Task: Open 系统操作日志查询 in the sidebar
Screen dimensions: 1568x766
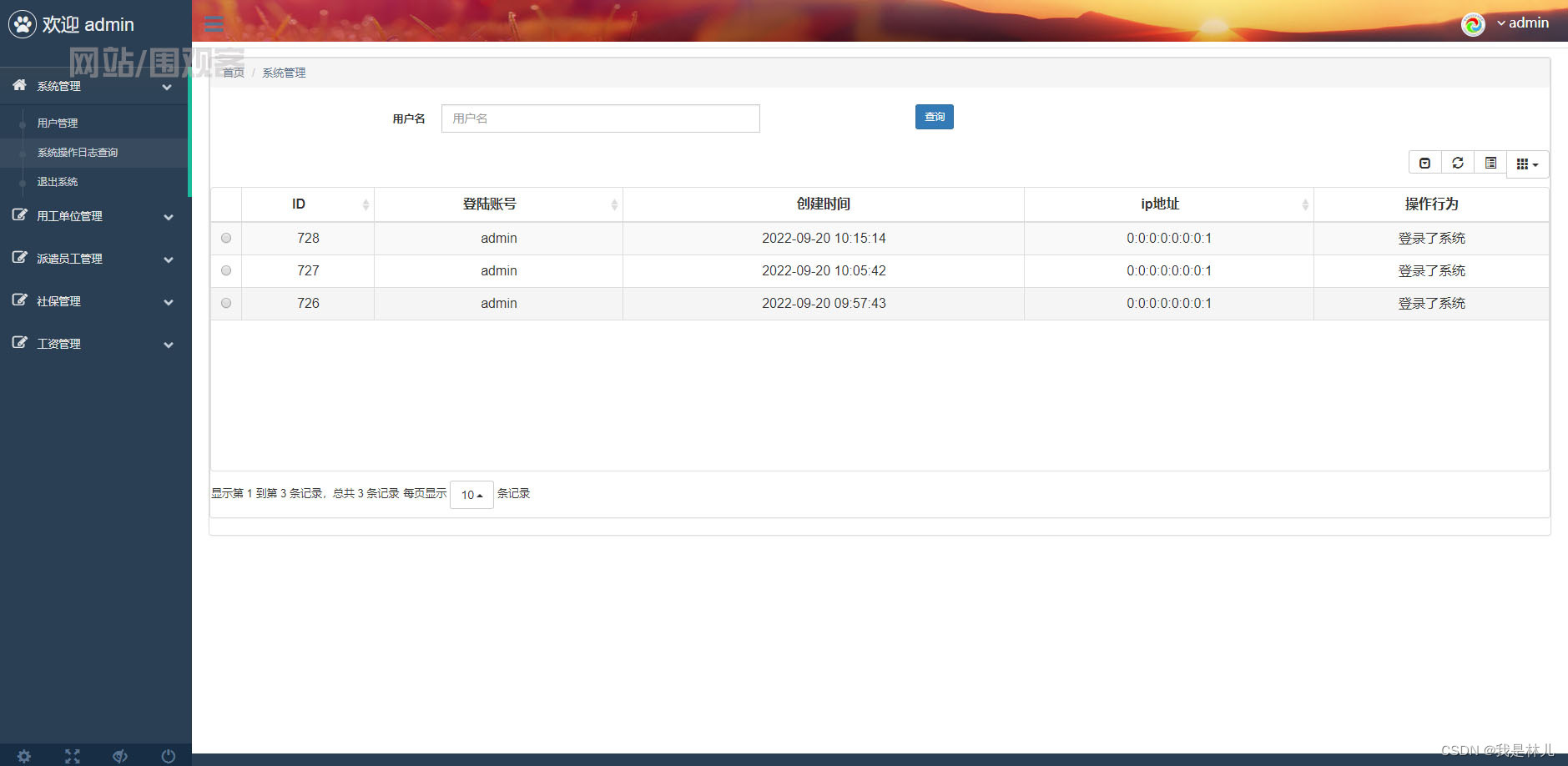Action: 78,153
